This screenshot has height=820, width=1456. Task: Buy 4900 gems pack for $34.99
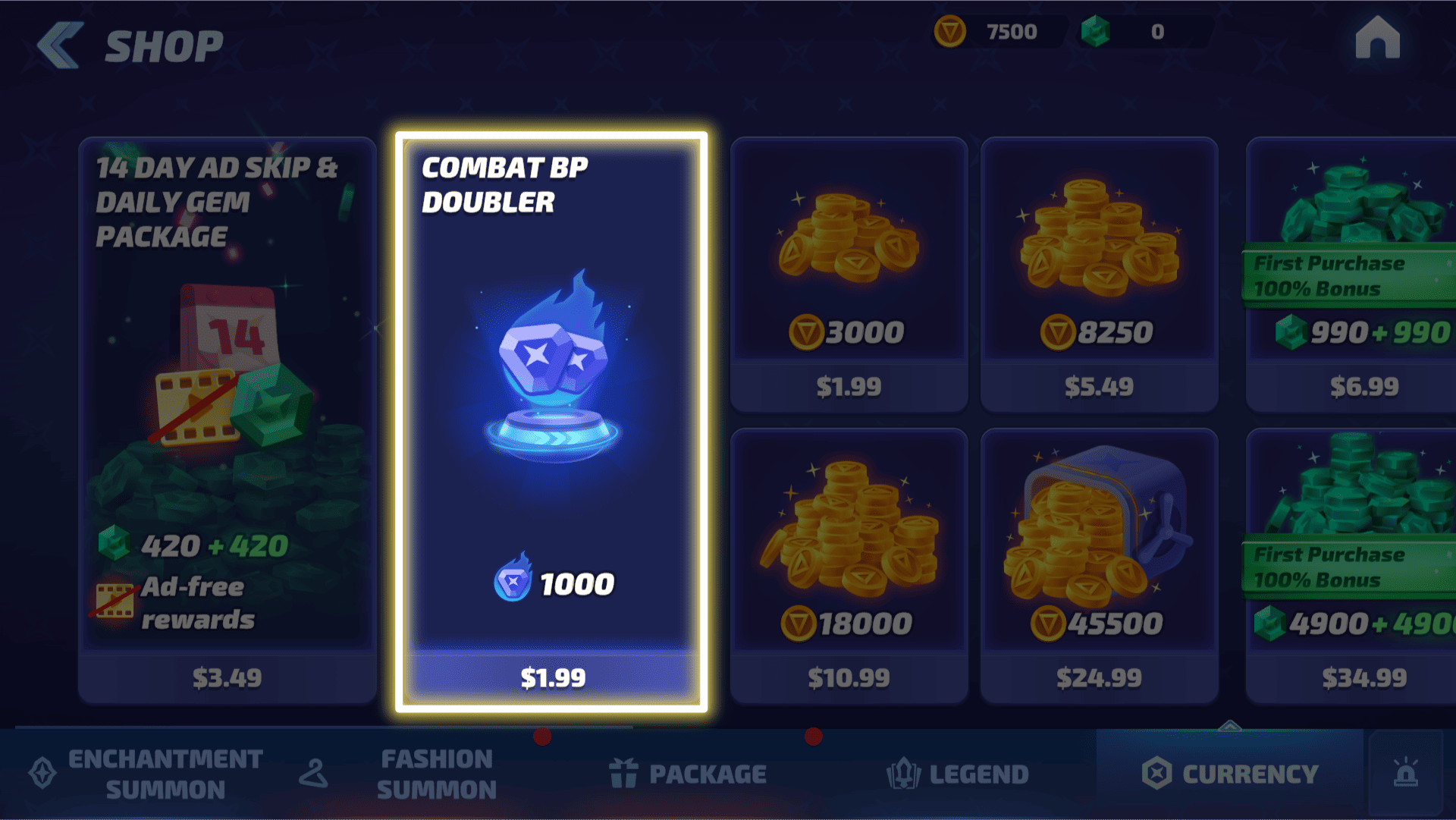[x=1363, y=677]
